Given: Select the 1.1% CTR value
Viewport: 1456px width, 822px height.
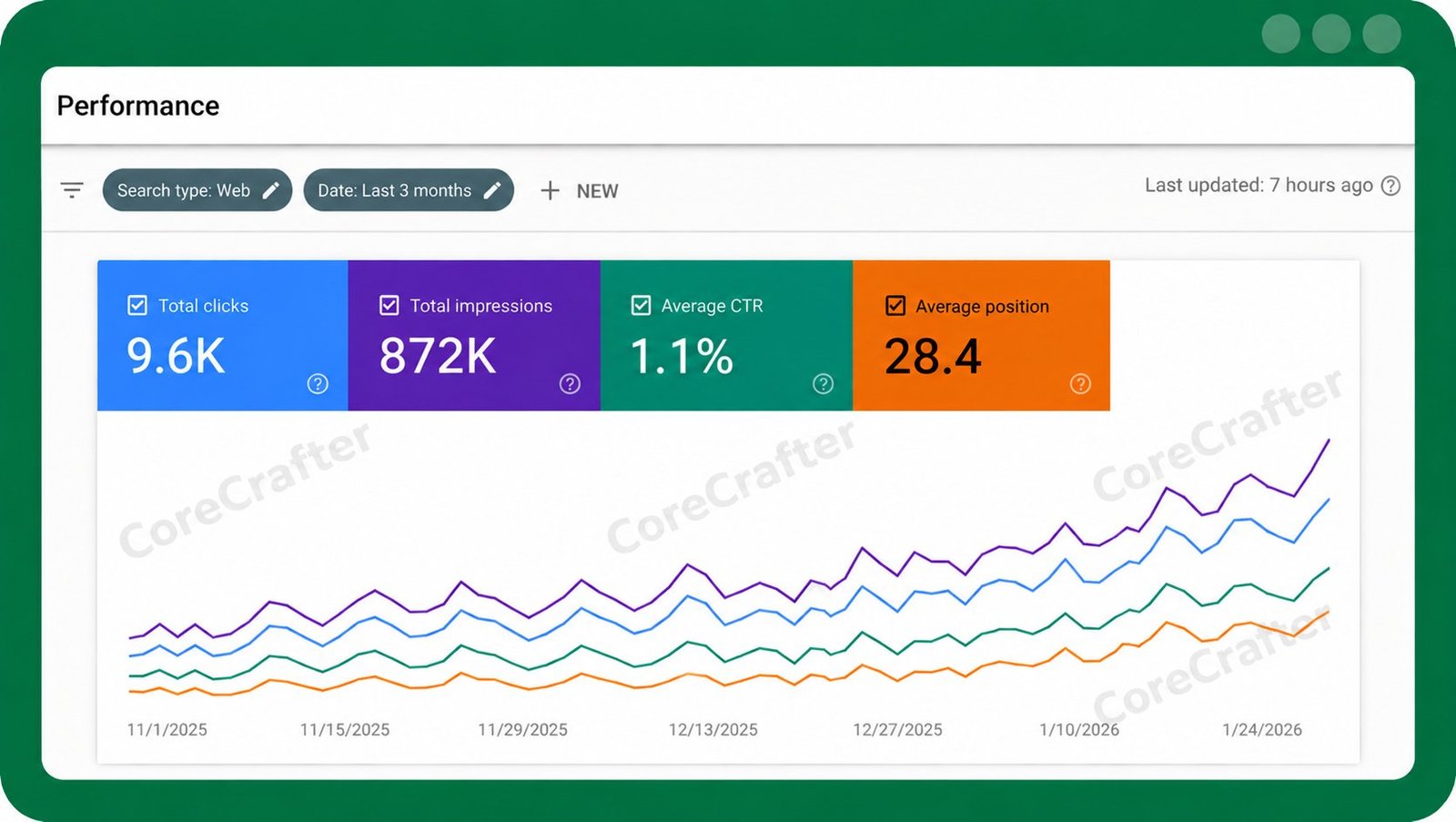Looking at the screenshot, I should click(x=682, y=356).
